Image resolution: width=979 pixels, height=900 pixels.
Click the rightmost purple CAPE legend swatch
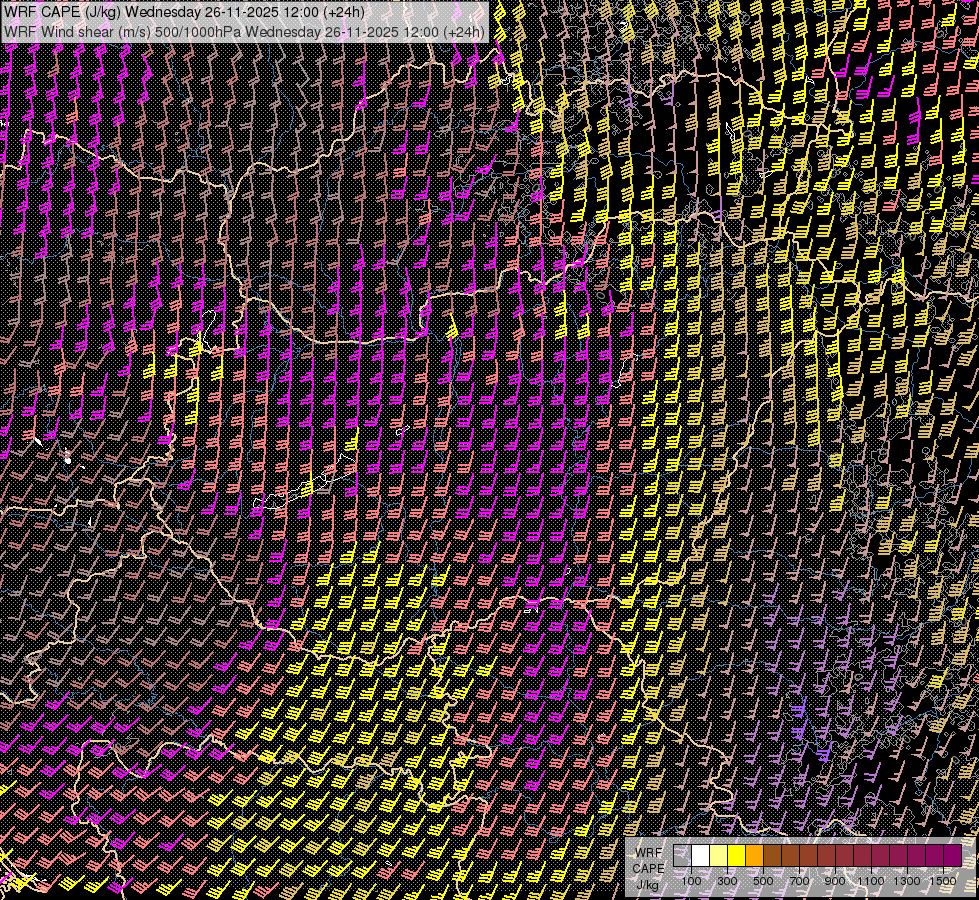[952, 856]
